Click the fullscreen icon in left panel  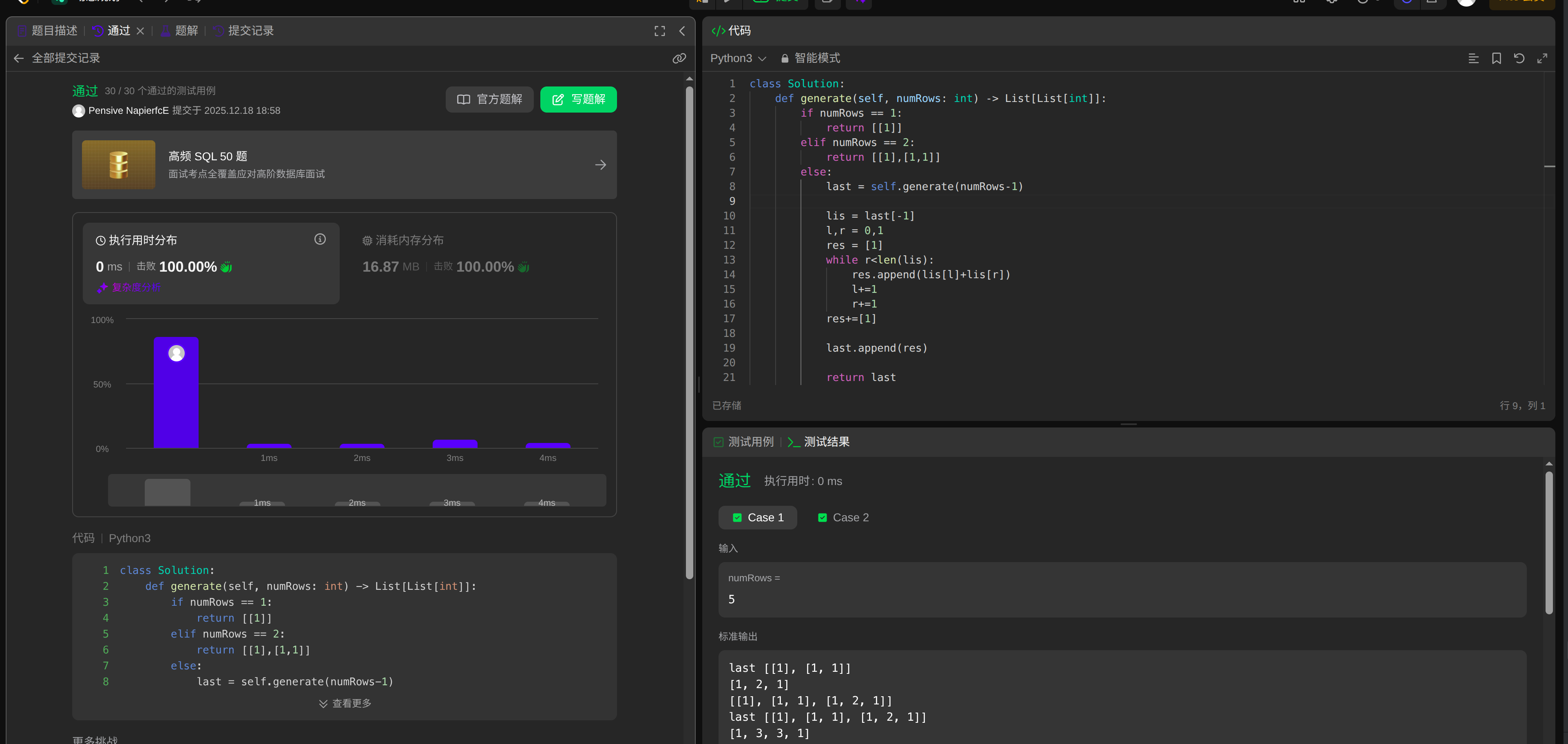659,31
